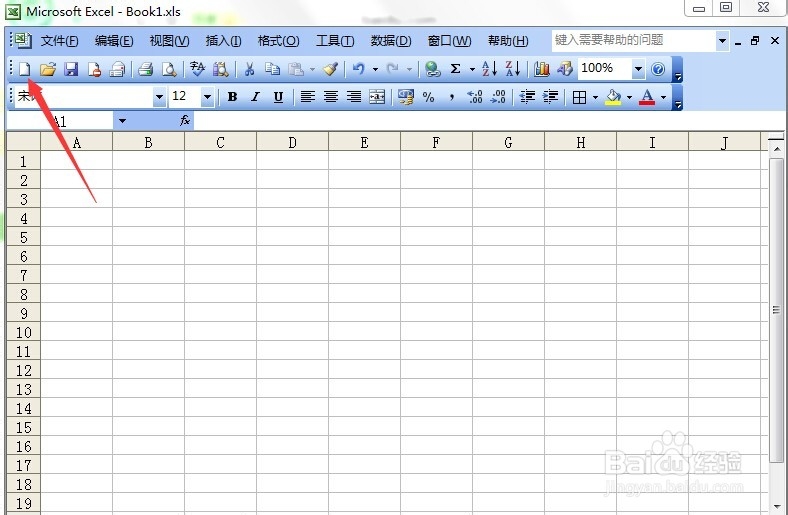Viewport: 788px width, 515px height.
Task: Save the workbook with floppy icon
Action: pos(71,69)
